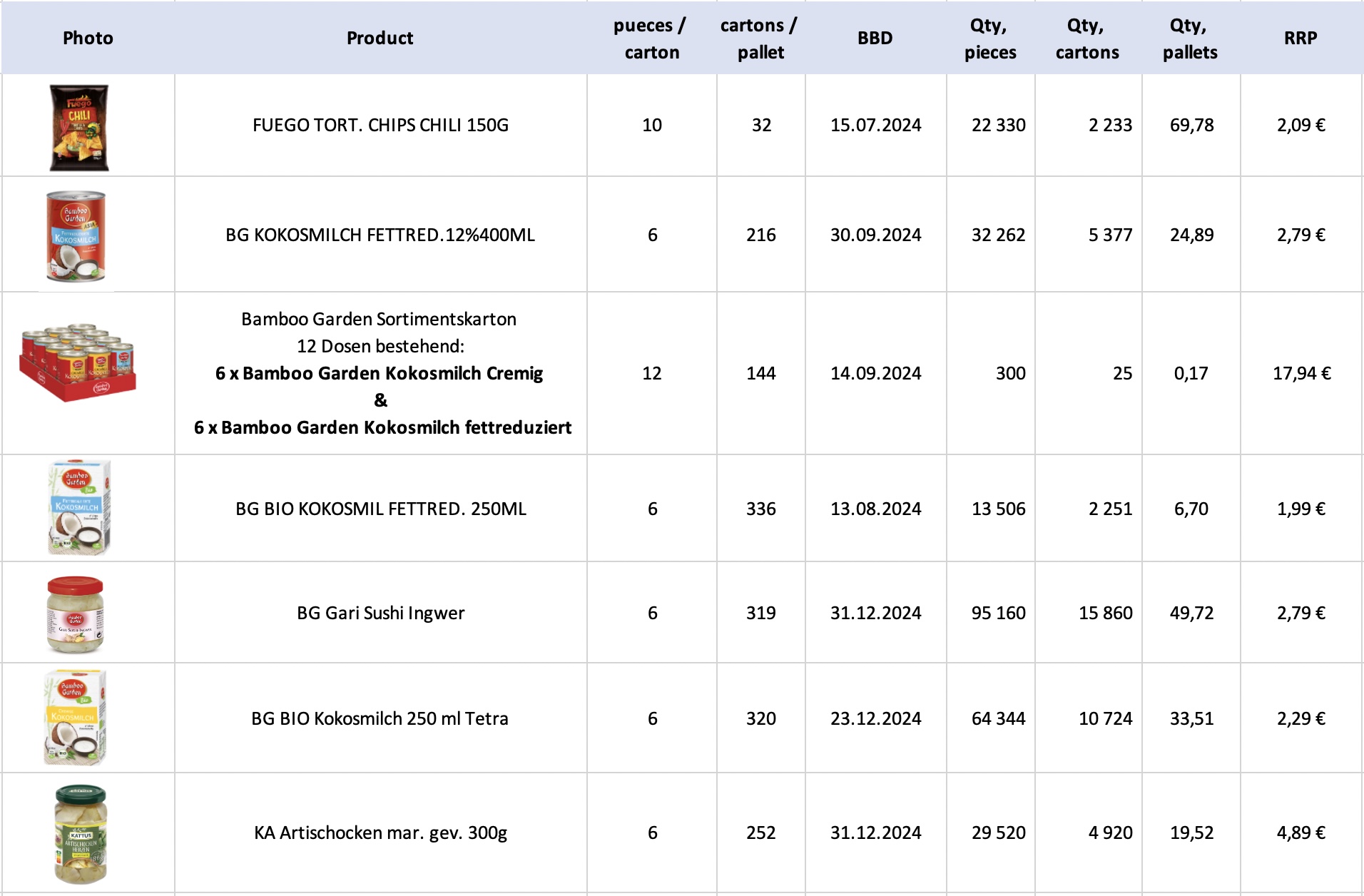Select the Qty, cartons header
This screenshot has height=896, width=1364.
click(x=1087, y=39)
